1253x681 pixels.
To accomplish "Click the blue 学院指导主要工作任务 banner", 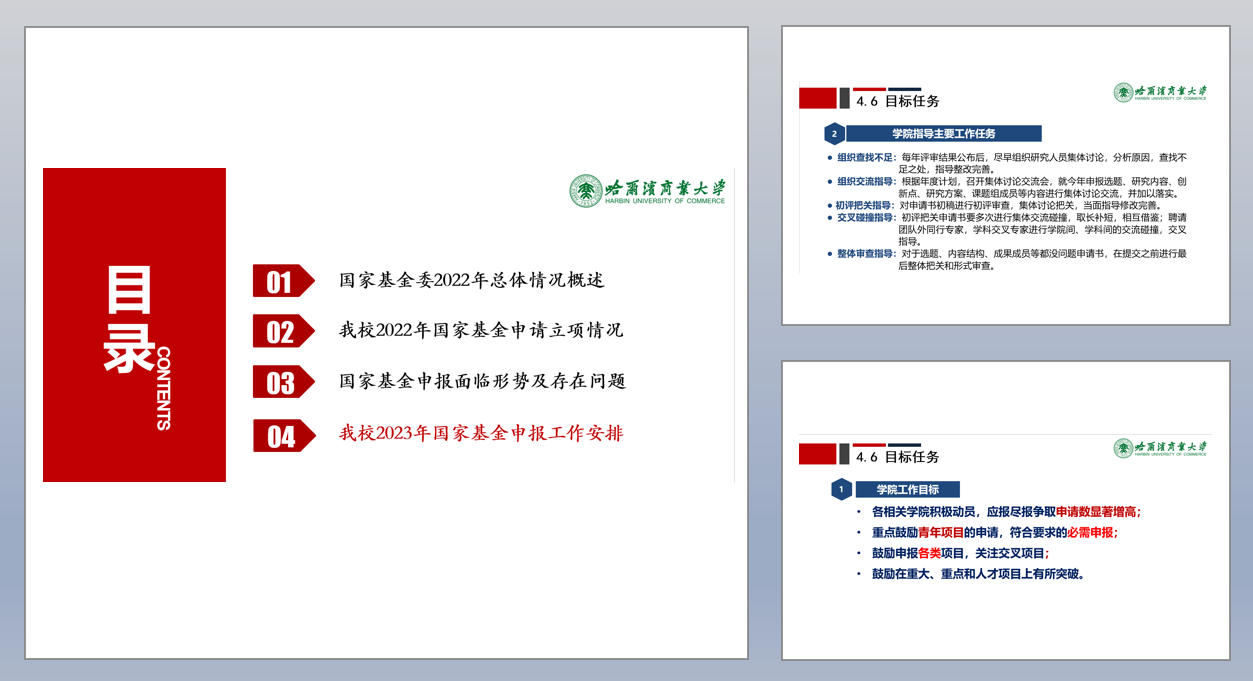I will [x=944, y=134].
